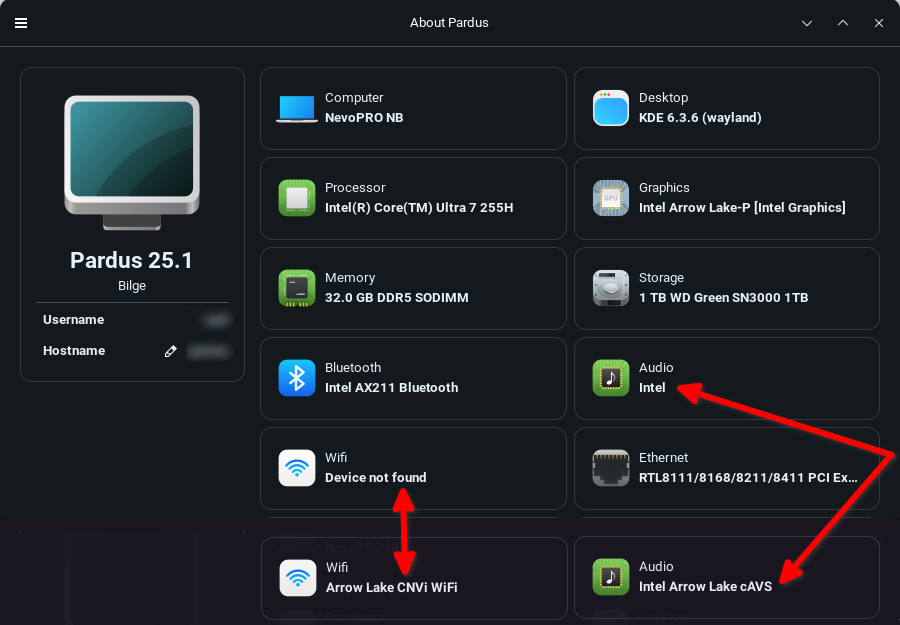Click the Audio icon beside Intel
Image resolution: width=900 pixels, height=625 pixels.
point(611,378)
